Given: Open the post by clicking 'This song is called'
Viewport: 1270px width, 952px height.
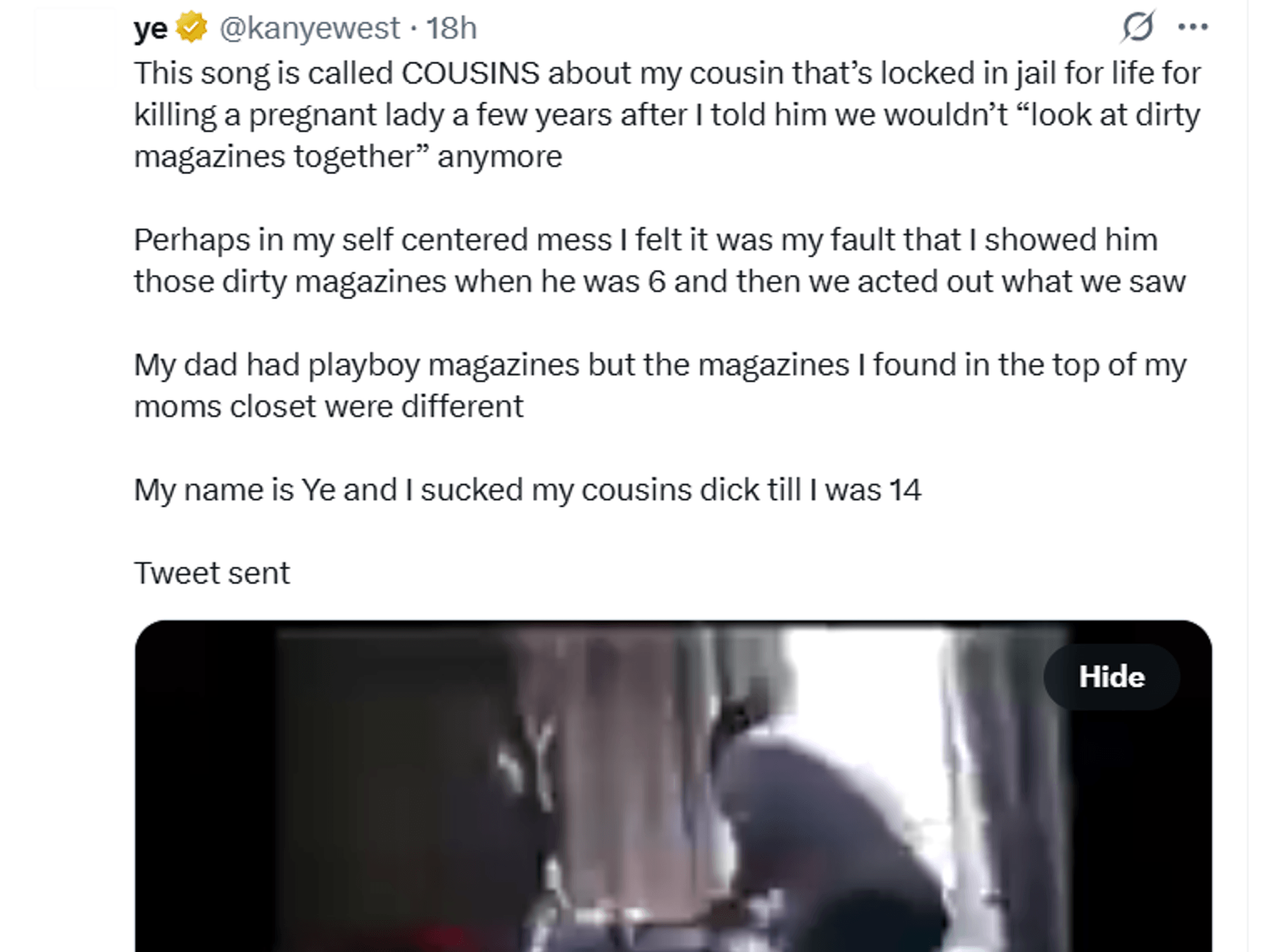Looking at the screenshot, I should 264,73.
